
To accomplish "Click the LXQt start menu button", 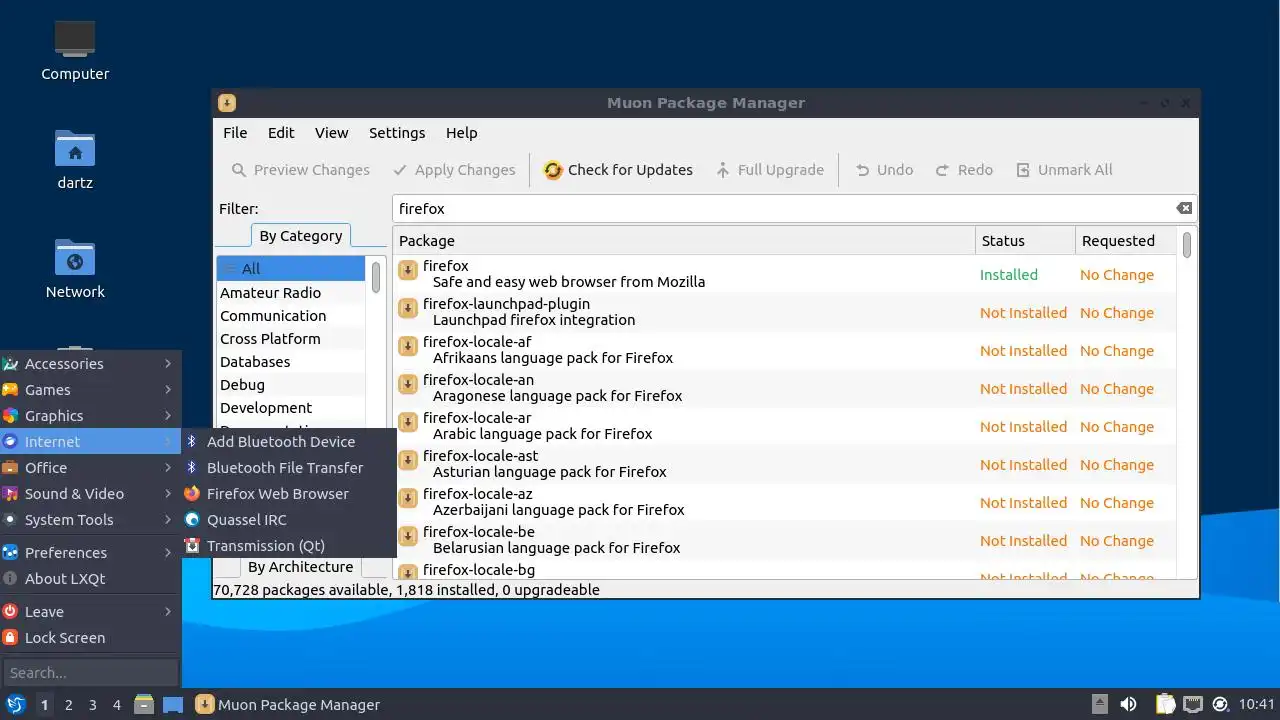I will [15, 704].
